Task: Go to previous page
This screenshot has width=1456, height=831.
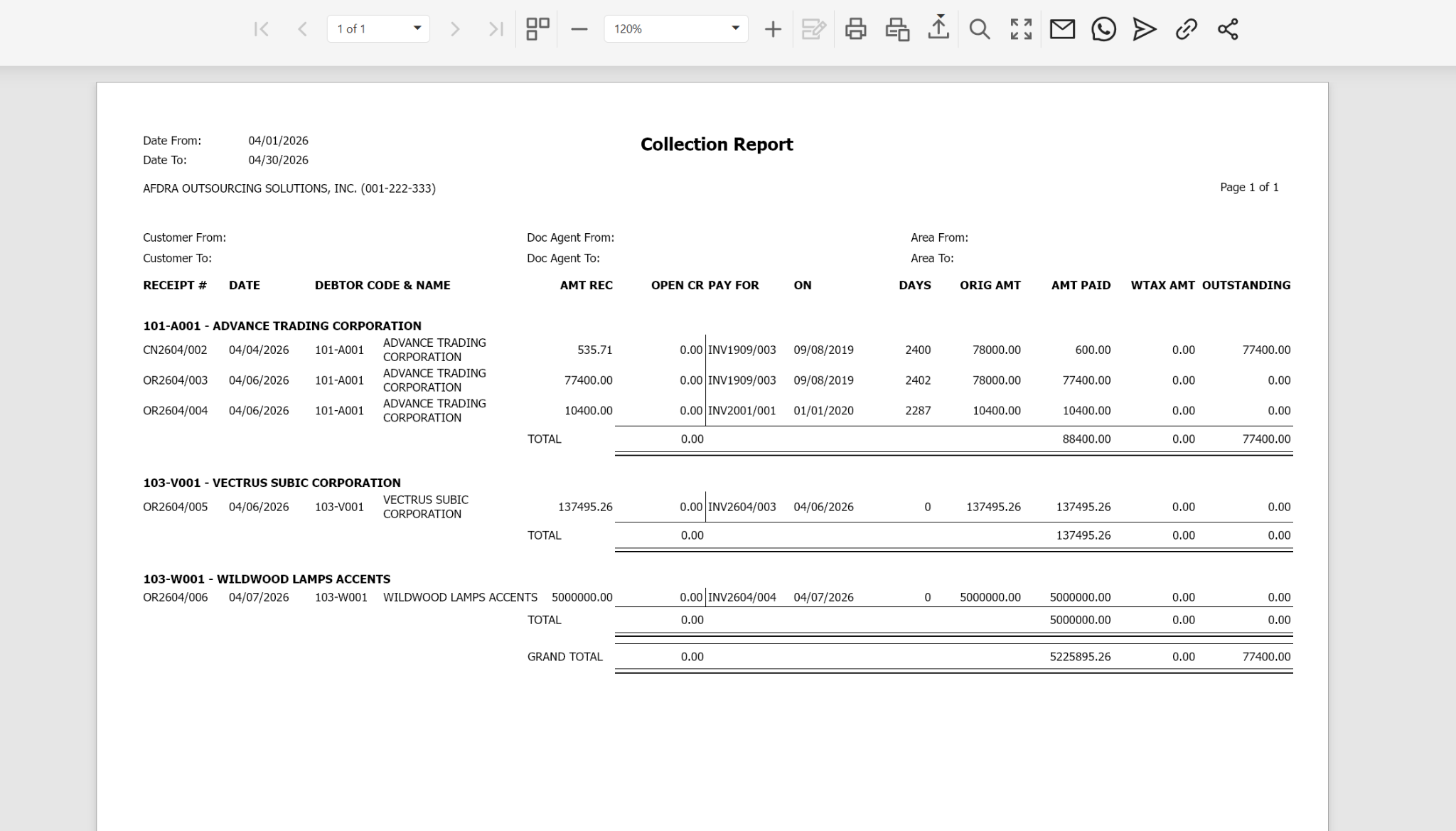Action: click(x=302, y=29)
